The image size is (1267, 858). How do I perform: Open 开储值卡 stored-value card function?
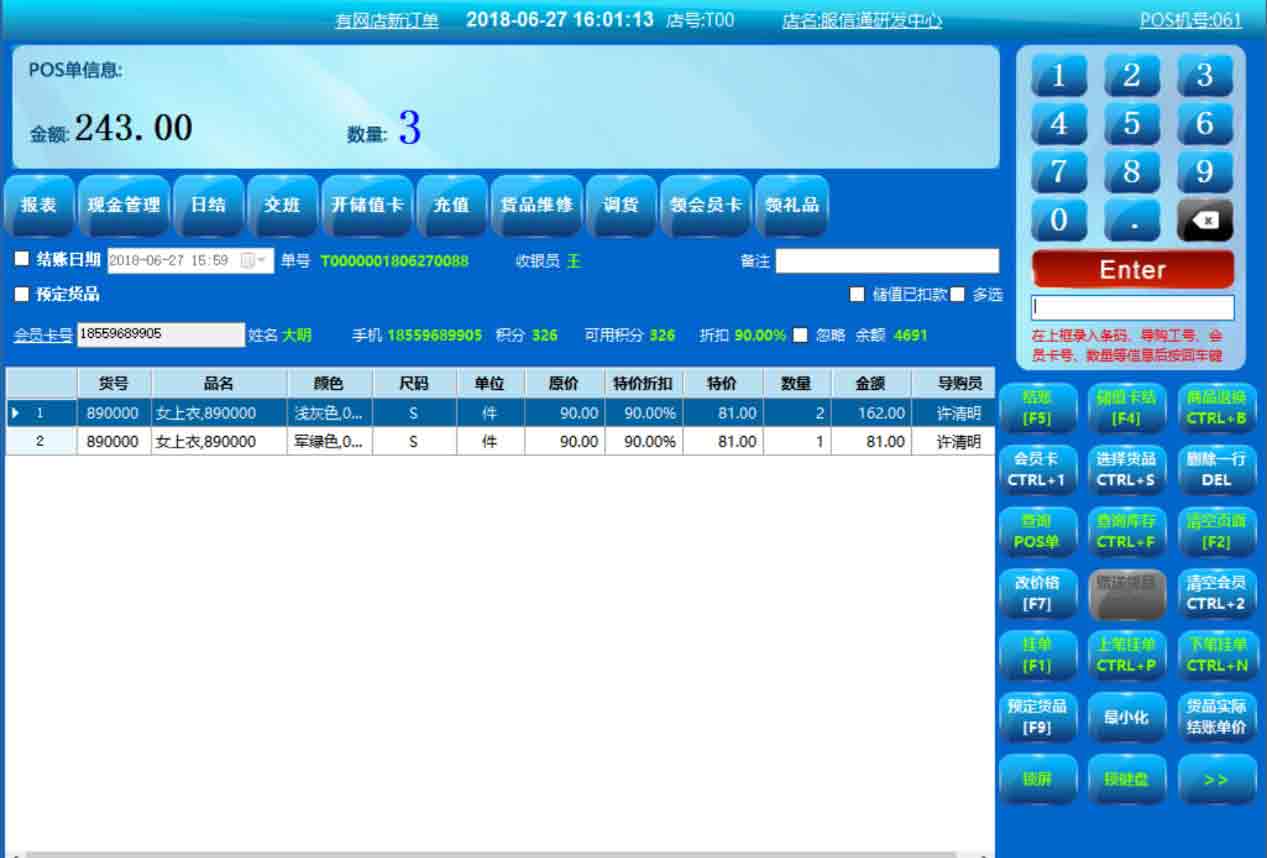point(367,205)
